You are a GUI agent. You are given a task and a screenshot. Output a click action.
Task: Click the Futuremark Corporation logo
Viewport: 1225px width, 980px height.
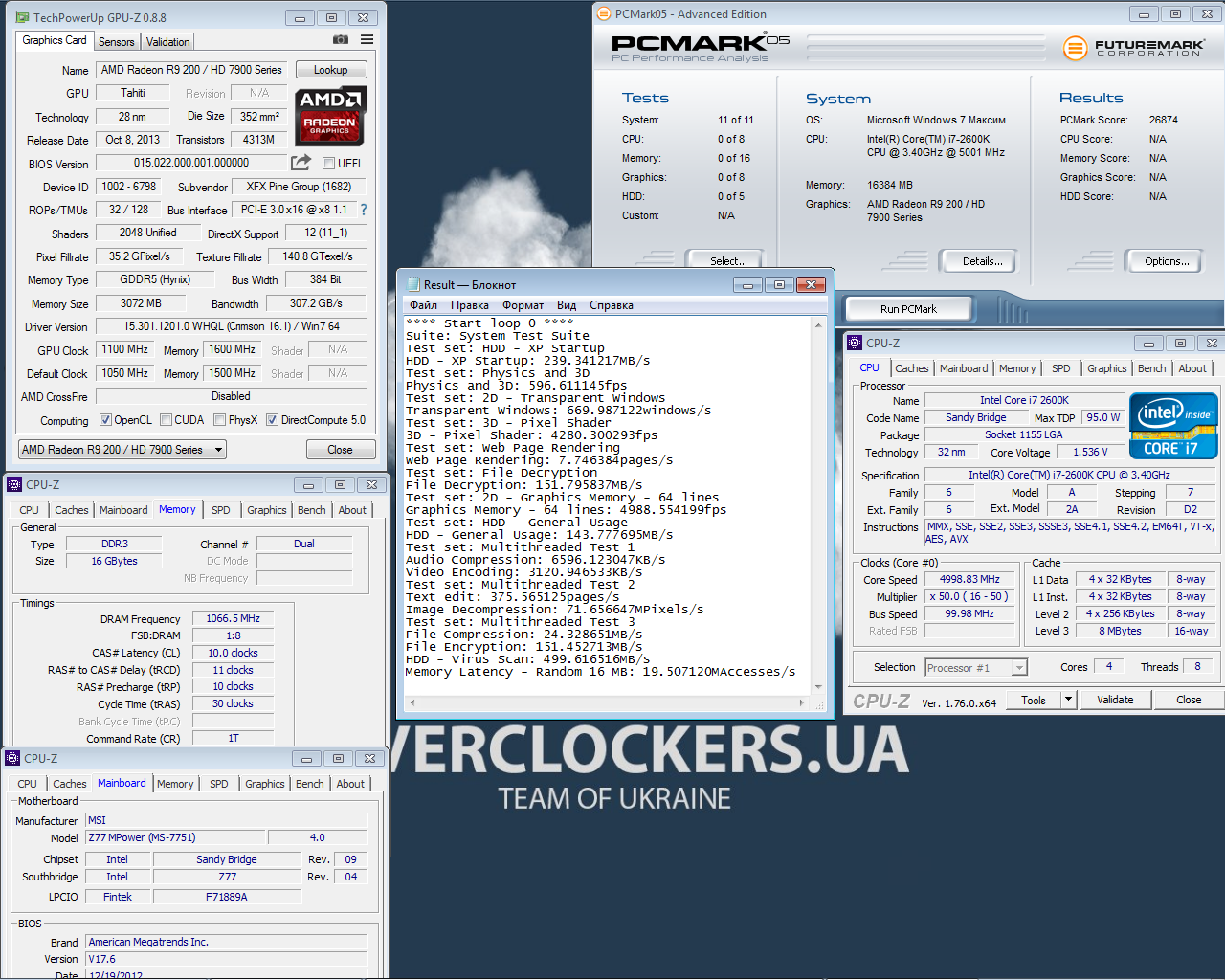1134,47
